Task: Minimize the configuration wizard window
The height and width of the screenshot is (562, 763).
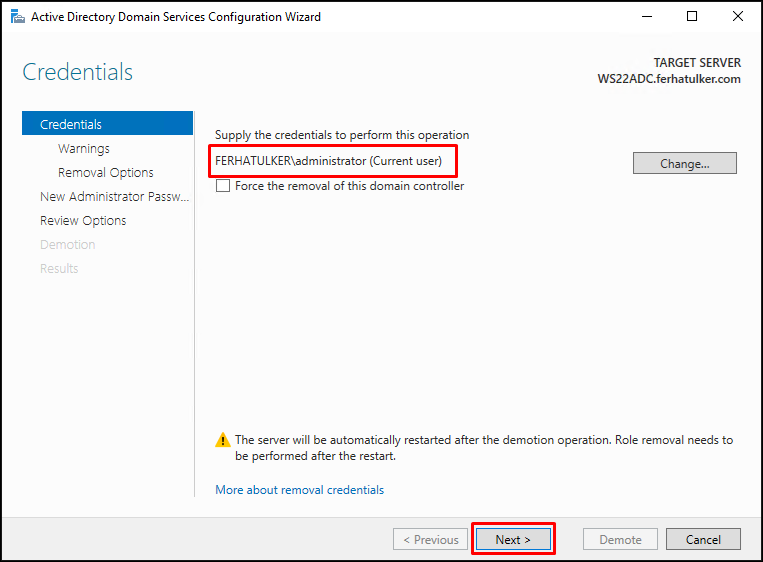Action: click(x=647, y=17)
